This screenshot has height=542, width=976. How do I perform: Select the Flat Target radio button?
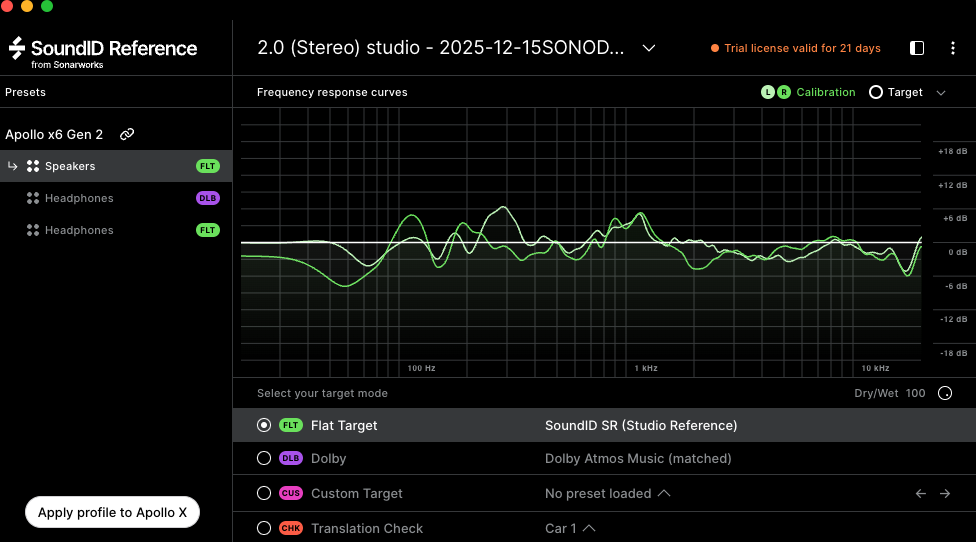[x=264, y=425]
